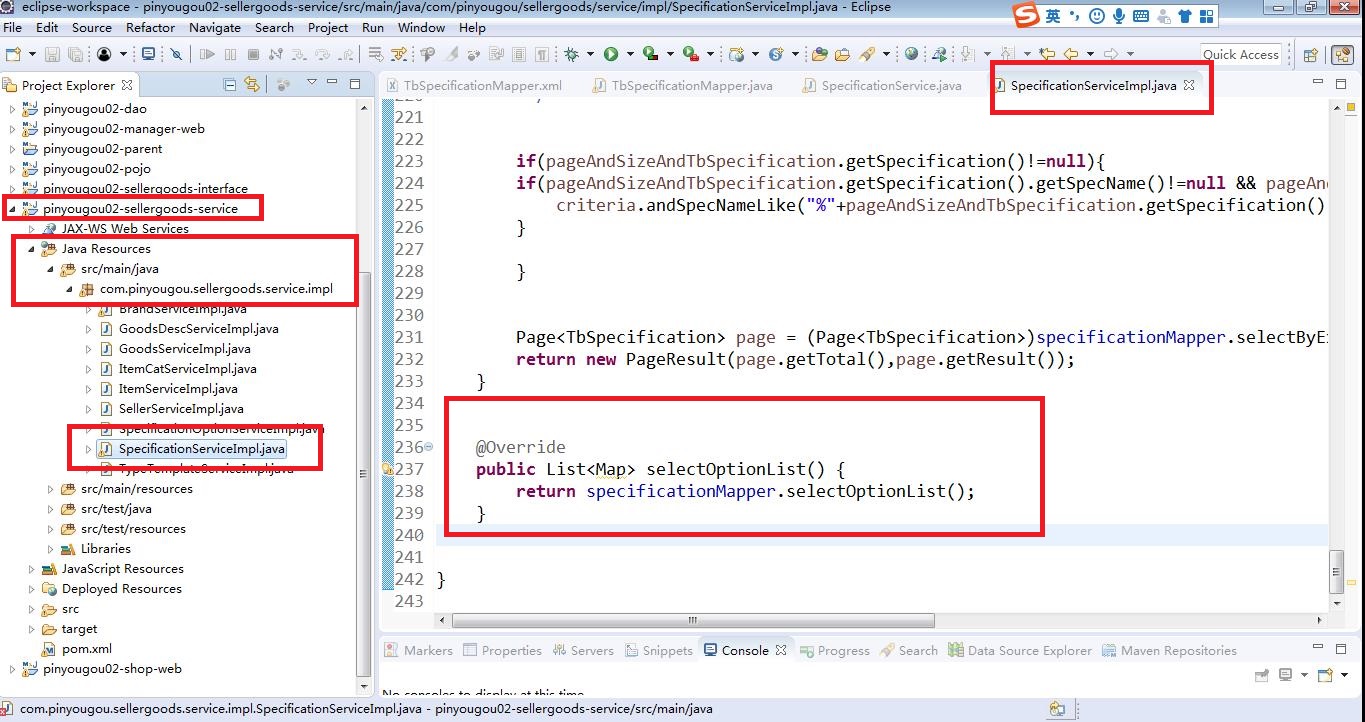
Task: Toggle Skip All Breakpoints toolbar button
Action: (x=176, y=54)
